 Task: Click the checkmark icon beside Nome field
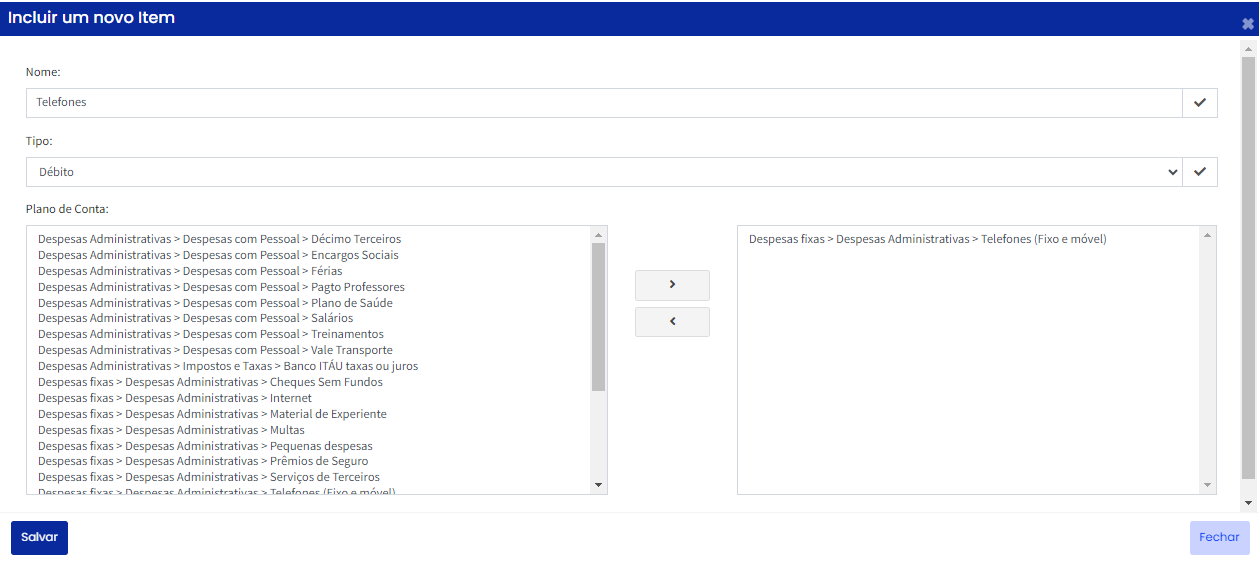(x=1200, y=103)
